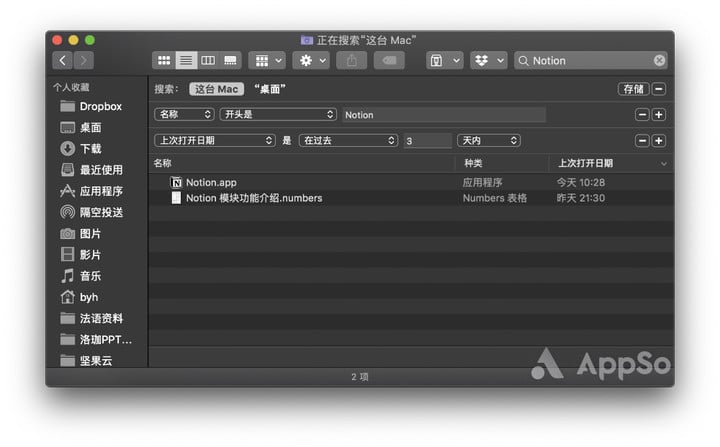
Task: Toggle the sort direction chevron
Action: [x=664, y=164]
